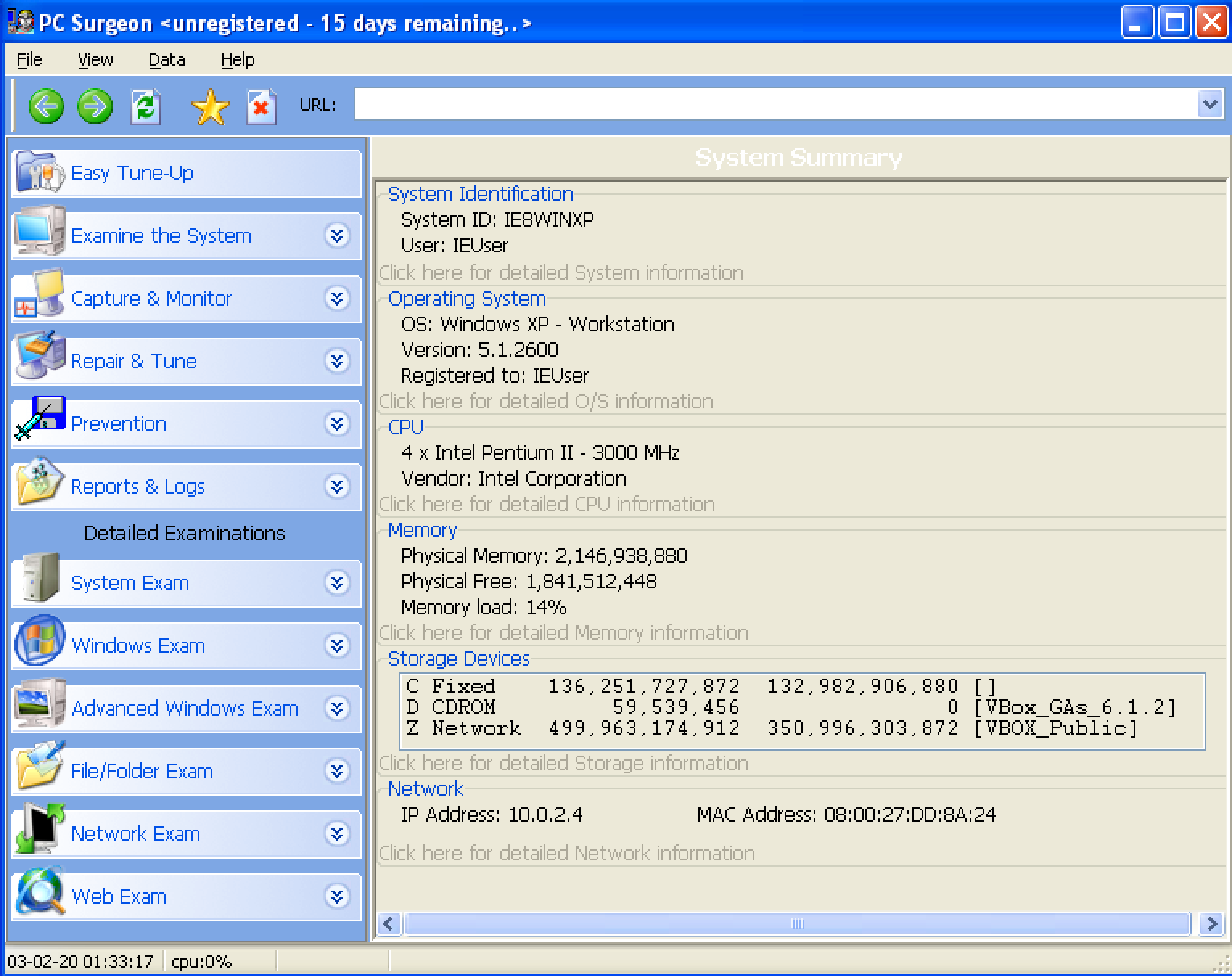Click the Reports & Logs folder icon

point(39,482)
